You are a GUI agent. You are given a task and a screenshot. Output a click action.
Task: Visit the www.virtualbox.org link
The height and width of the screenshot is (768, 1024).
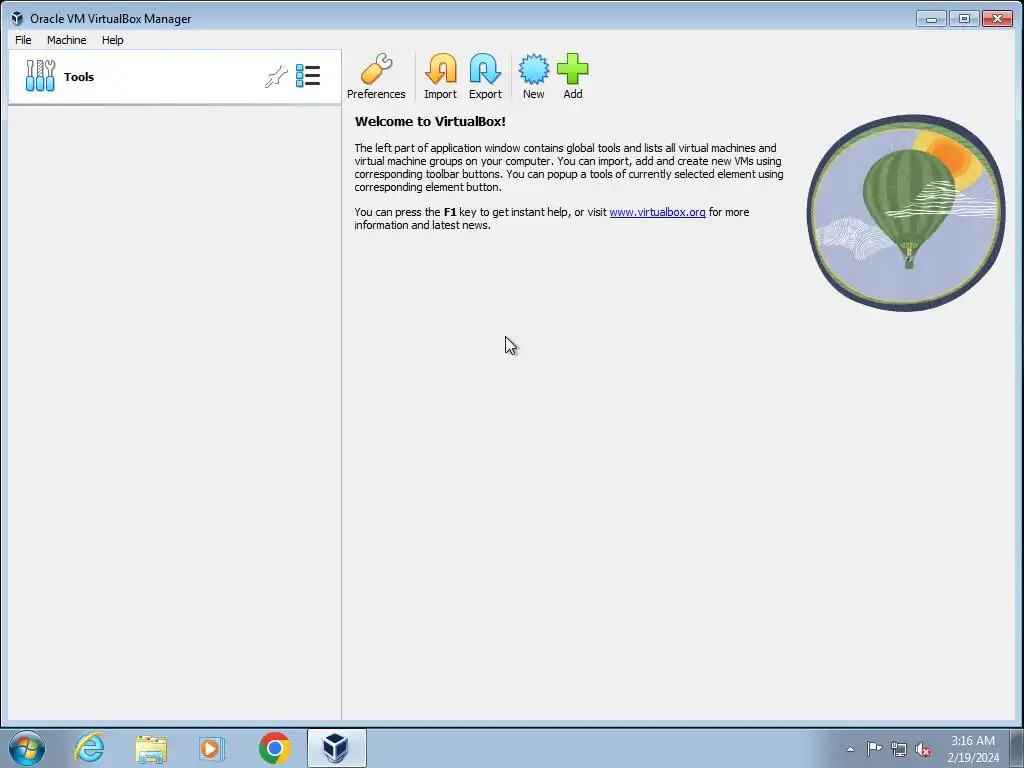click(x=657, y=212)
